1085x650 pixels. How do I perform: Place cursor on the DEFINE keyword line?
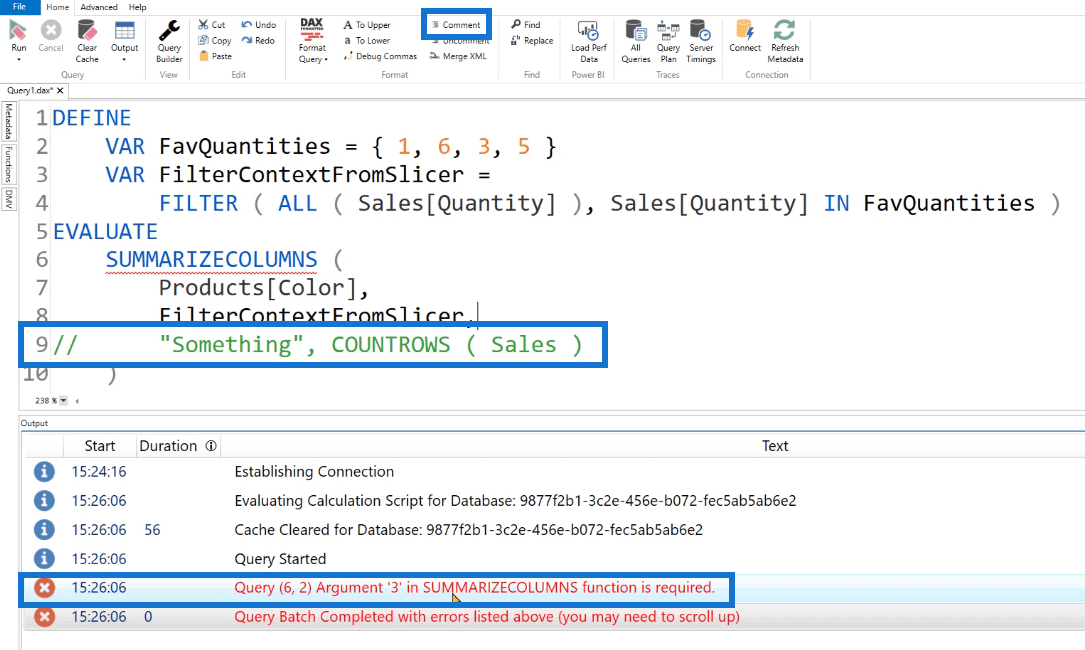(91, 118)
